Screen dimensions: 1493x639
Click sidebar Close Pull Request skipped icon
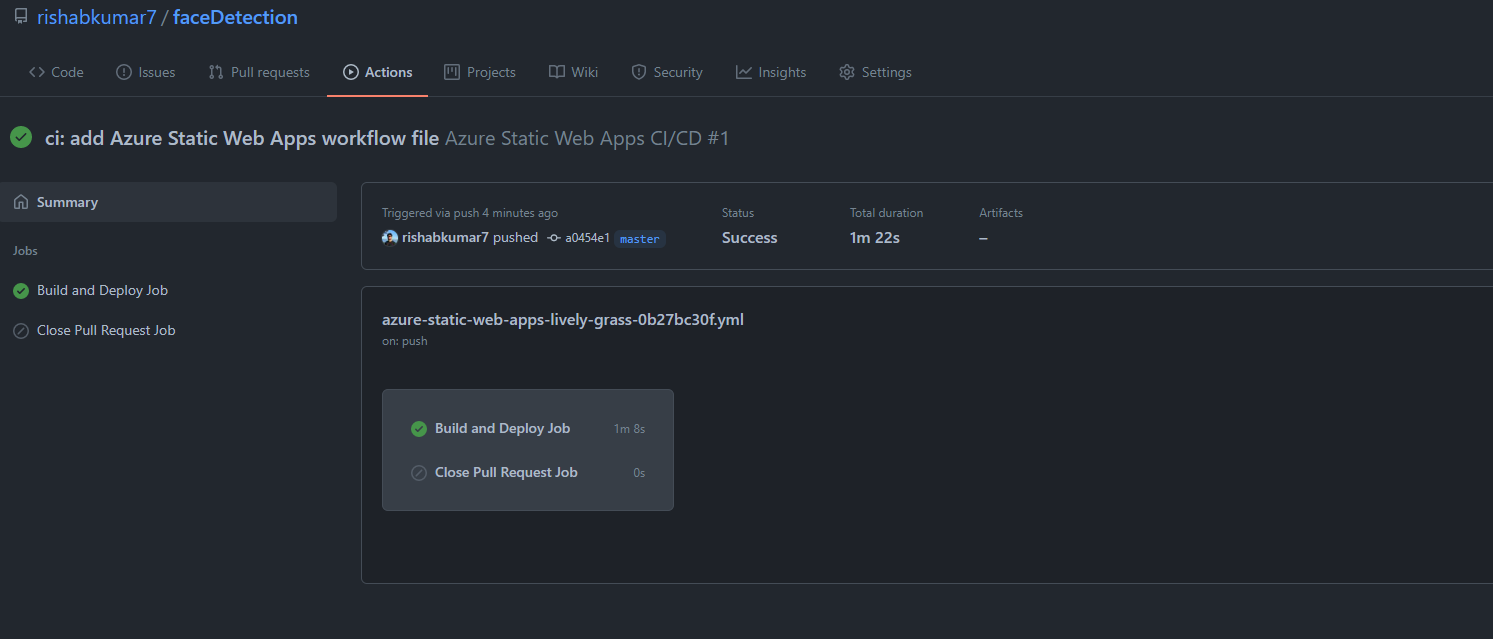pos(21,331)
